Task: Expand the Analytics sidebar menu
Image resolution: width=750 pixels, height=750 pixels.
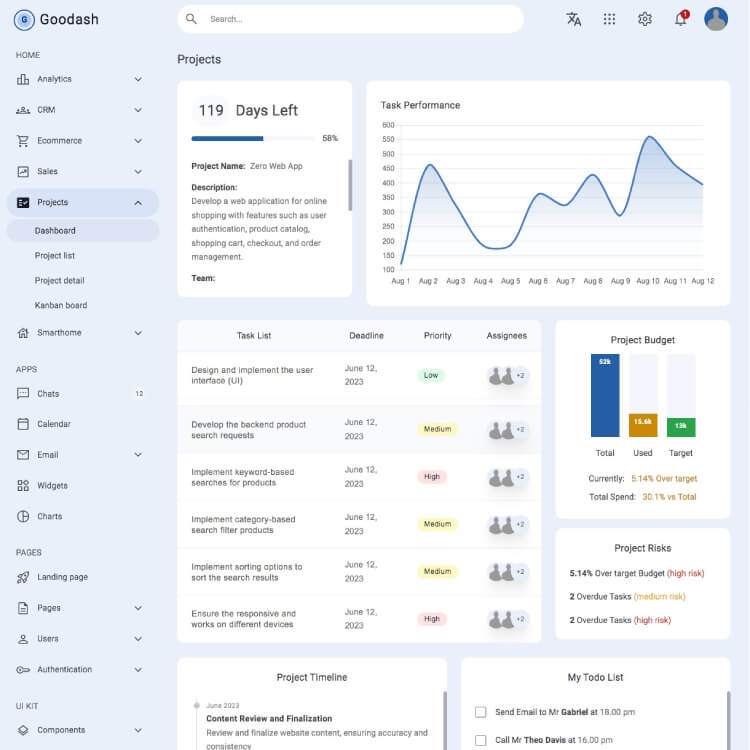Action: coord(138,79)
